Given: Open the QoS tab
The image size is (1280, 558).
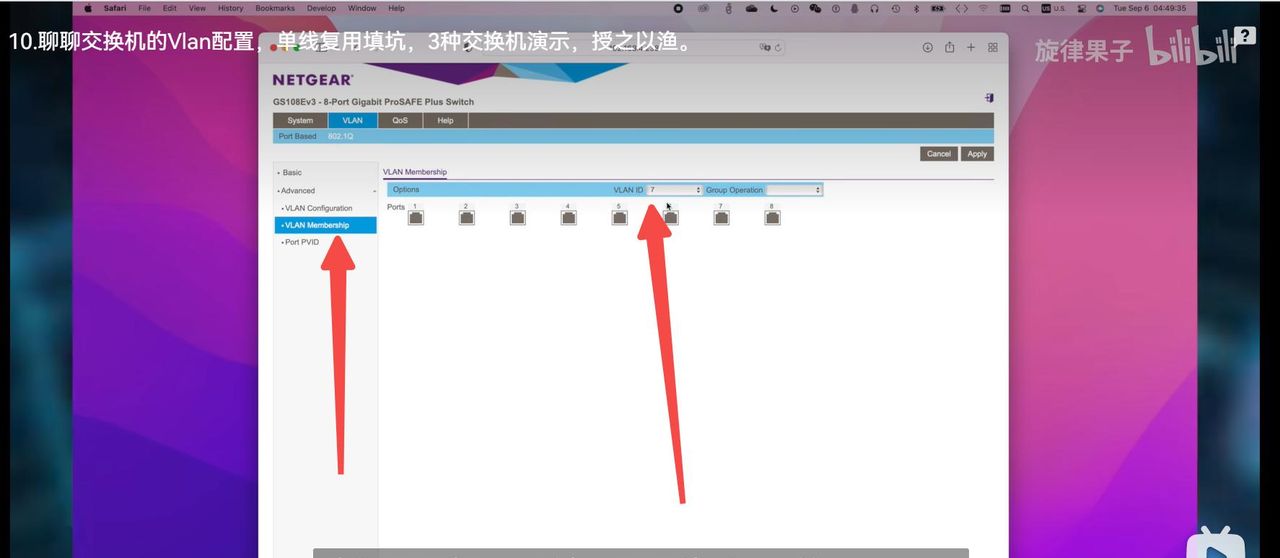Looking at the screenshot, I should coord(400,120).
